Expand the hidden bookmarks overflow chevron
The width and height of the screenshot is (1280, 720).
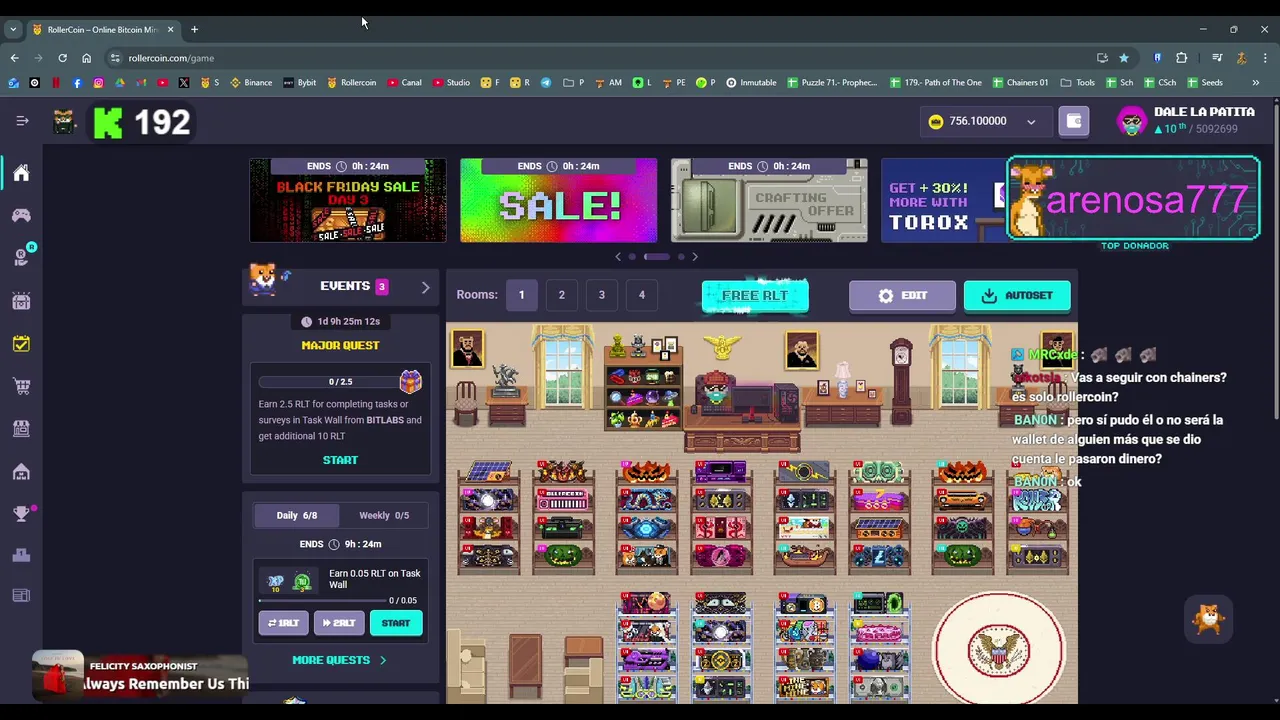coord(1256,82)
